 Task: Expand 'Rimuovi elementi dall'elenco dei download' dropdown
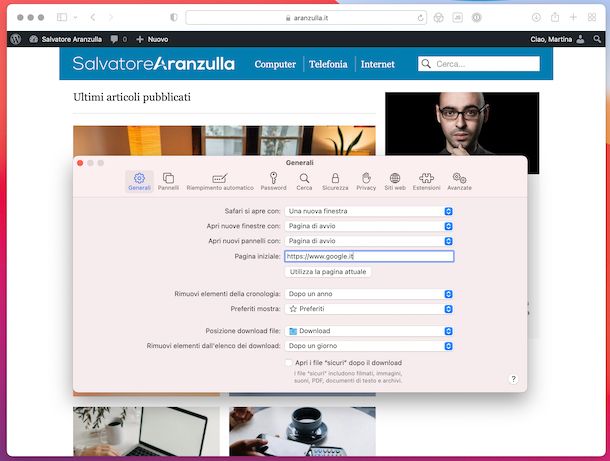369,346
